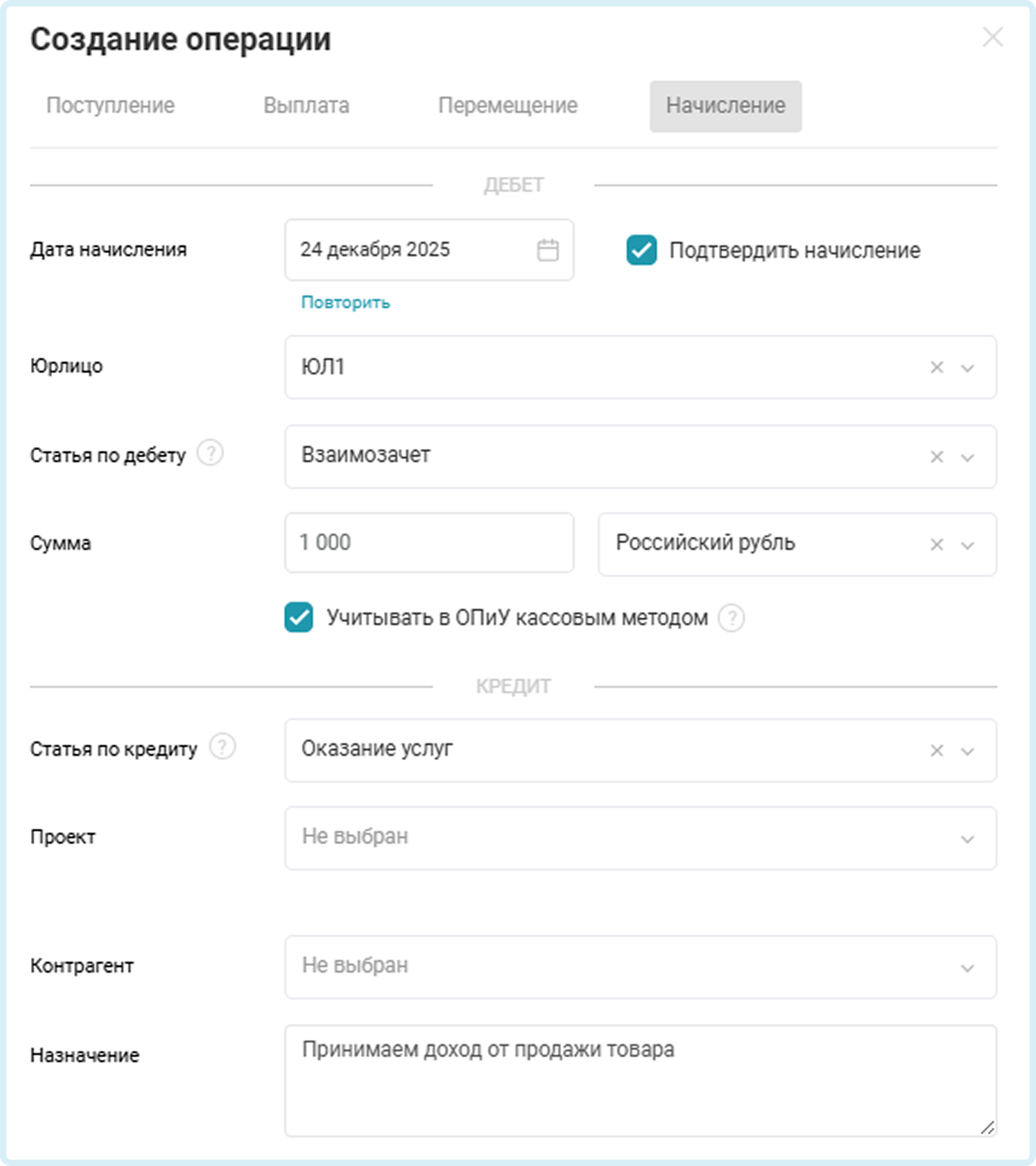Expand the Юрлицо dropdown arrow

coord(967,368)
